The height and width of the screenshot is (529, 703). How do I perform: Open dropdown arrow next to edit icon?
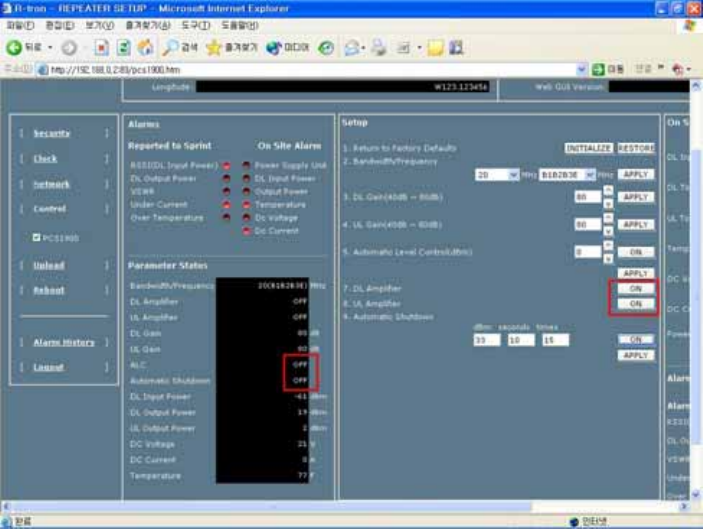pyautogui.click(x=419, y=48)
